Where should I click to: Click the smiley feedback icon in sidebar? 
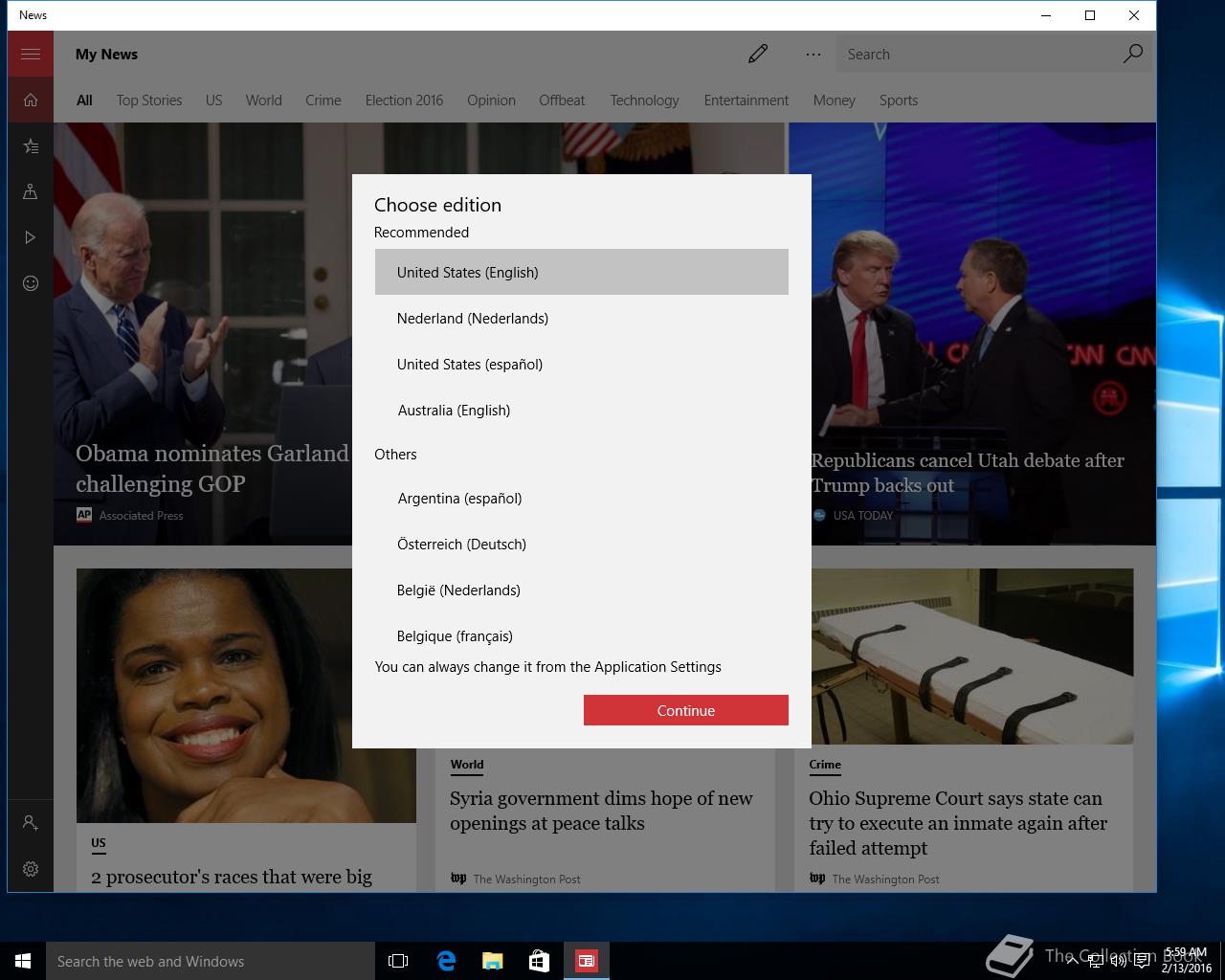[31, 283]
